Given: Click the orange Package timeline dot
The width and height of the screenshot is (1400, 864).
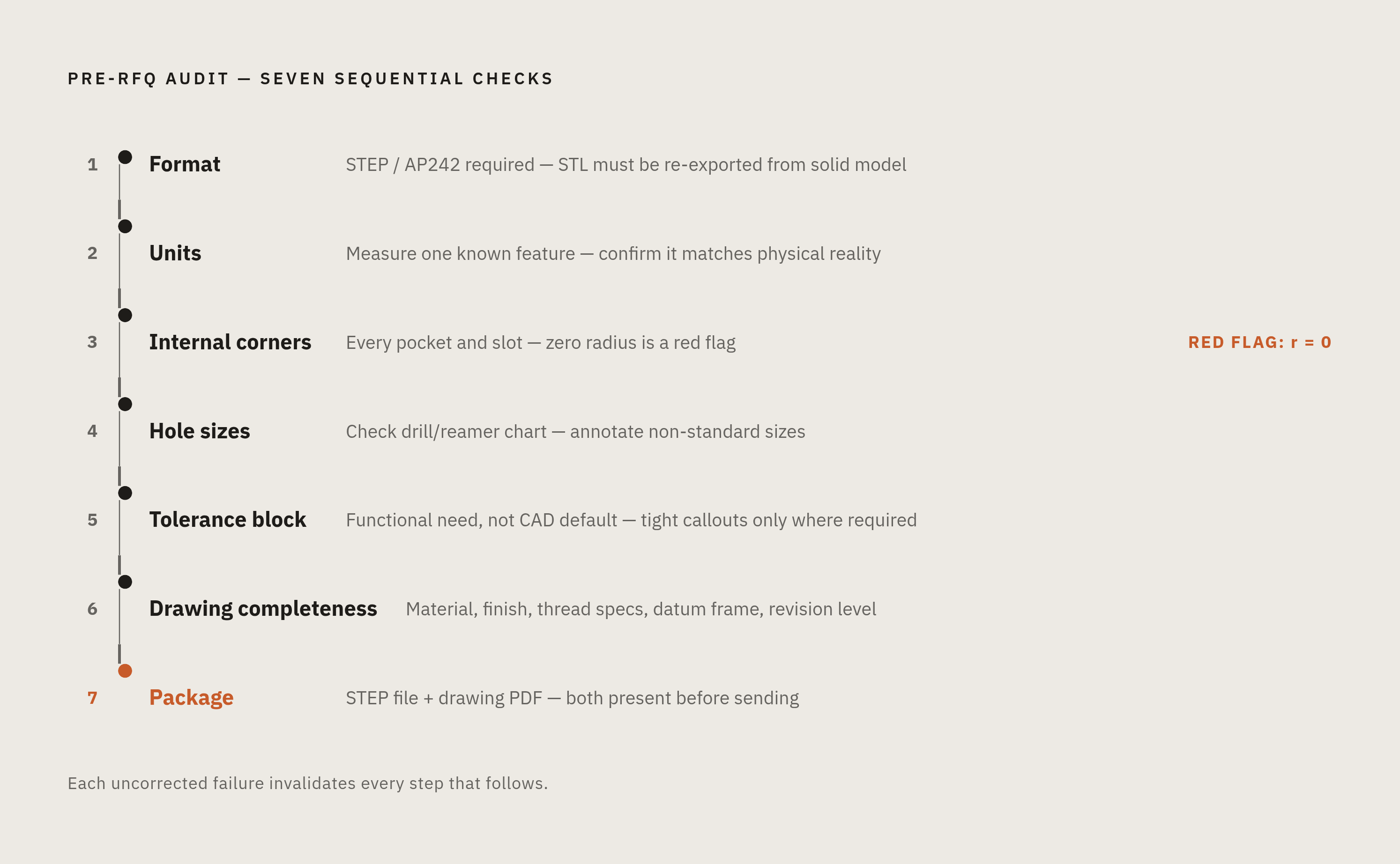Looking at the screenshot, I should [125, 671].
